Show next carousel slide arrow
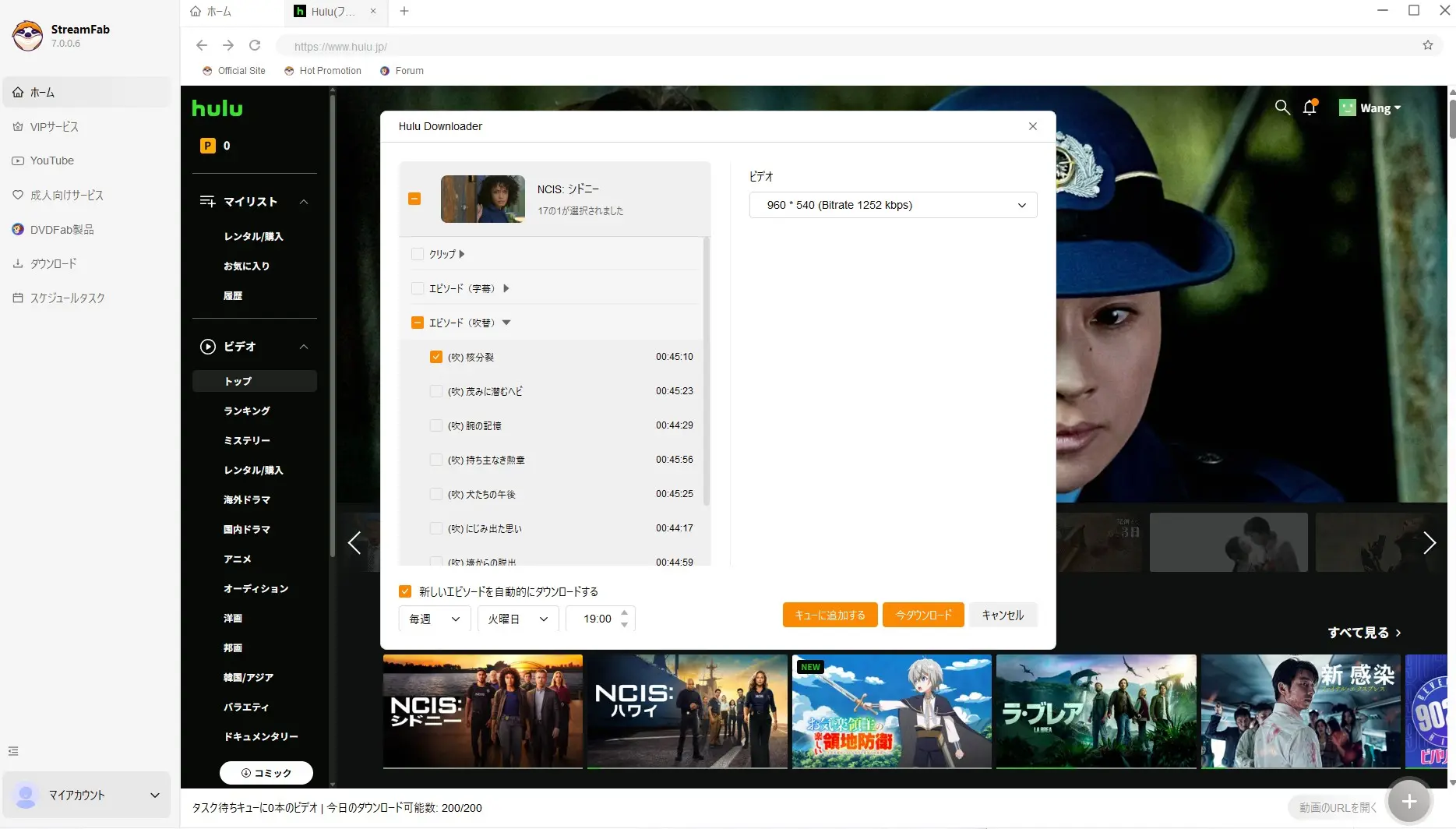This screenshot has height=829, width=1456. pos(1430,542)
